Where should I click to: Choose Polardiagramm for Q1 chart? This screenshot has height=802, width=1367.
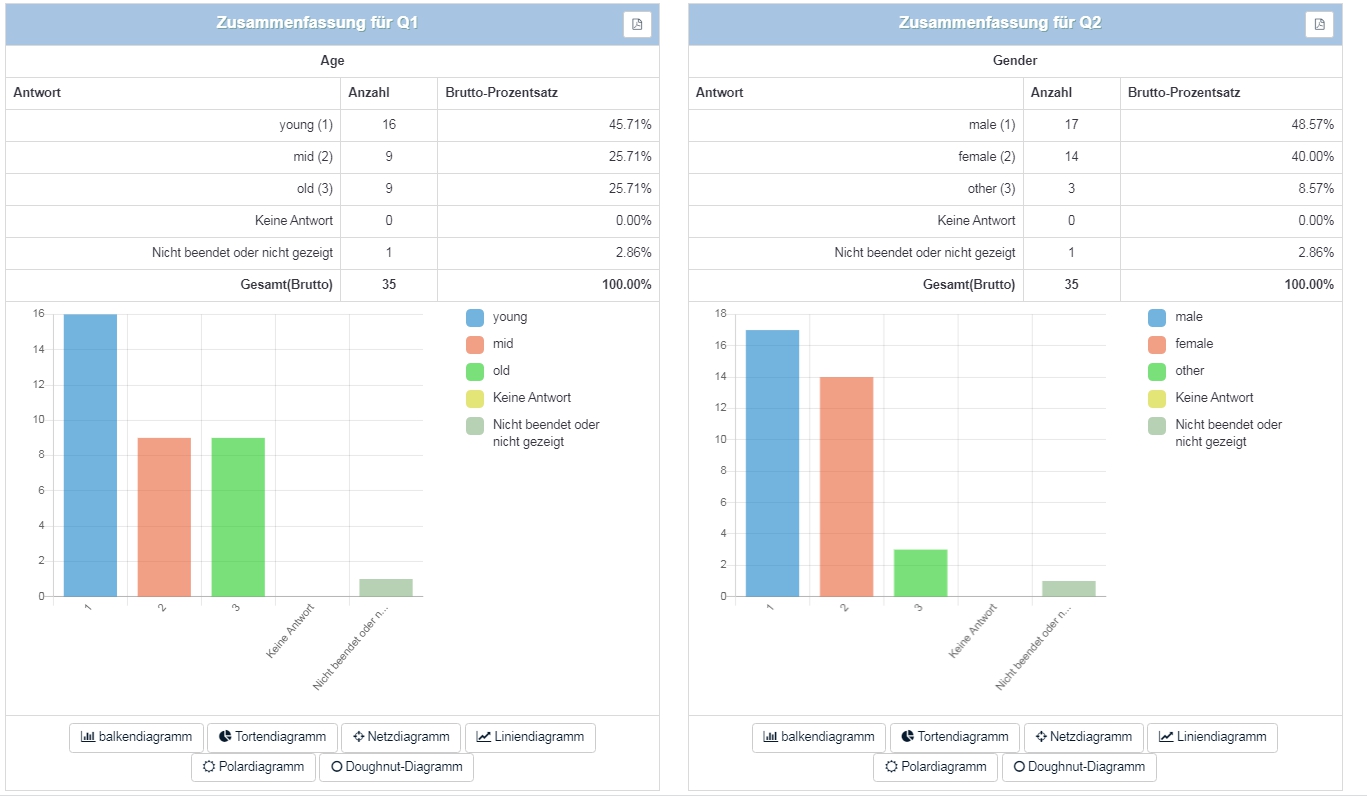(x=253, y=767)
